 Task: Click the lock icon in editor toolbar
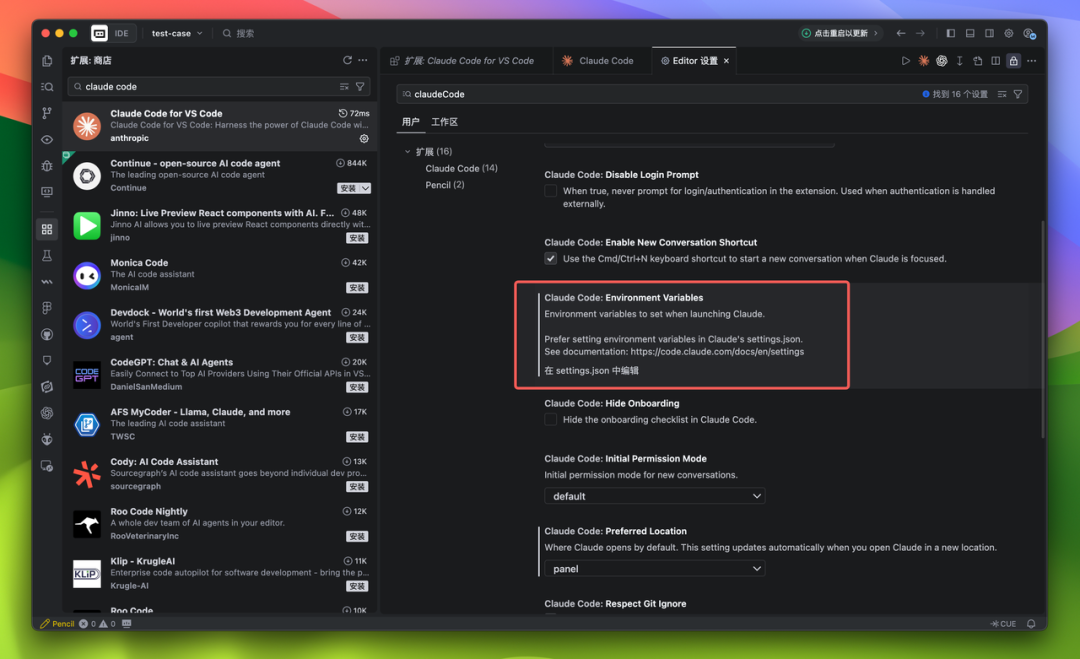pyautogui.click(x=1013, y=61)
